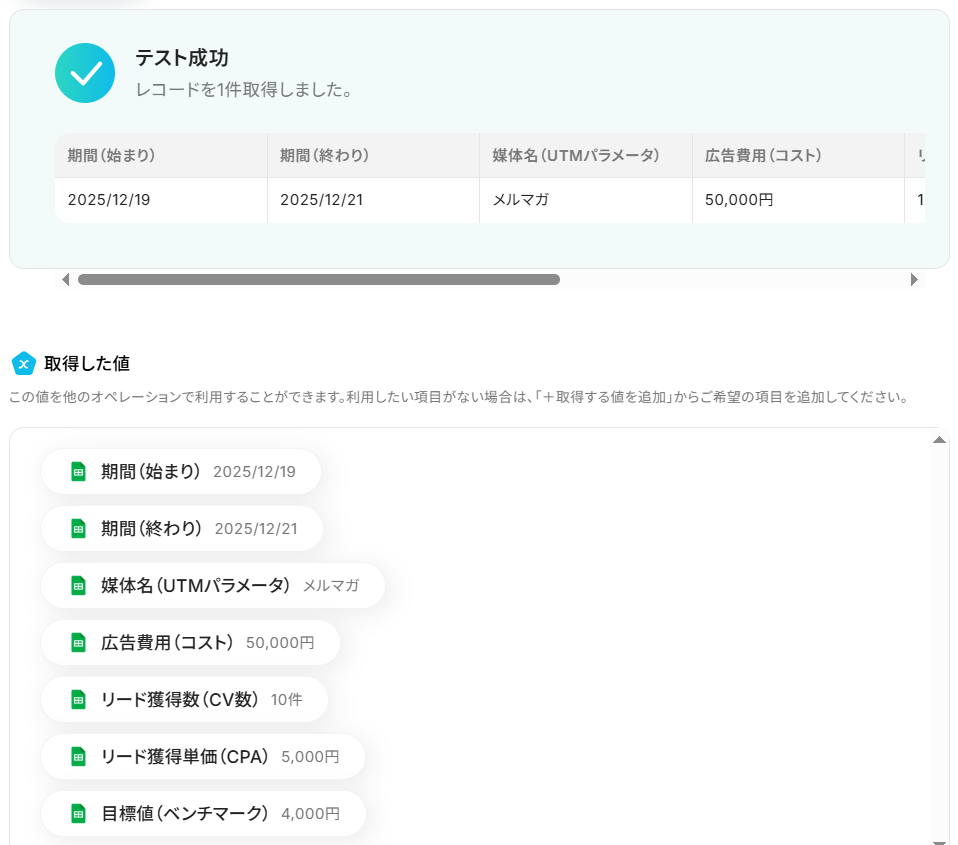Click the 2025/12/21 table cell
This screenshot has height=845, width=958.
click(x=373, y=200)
